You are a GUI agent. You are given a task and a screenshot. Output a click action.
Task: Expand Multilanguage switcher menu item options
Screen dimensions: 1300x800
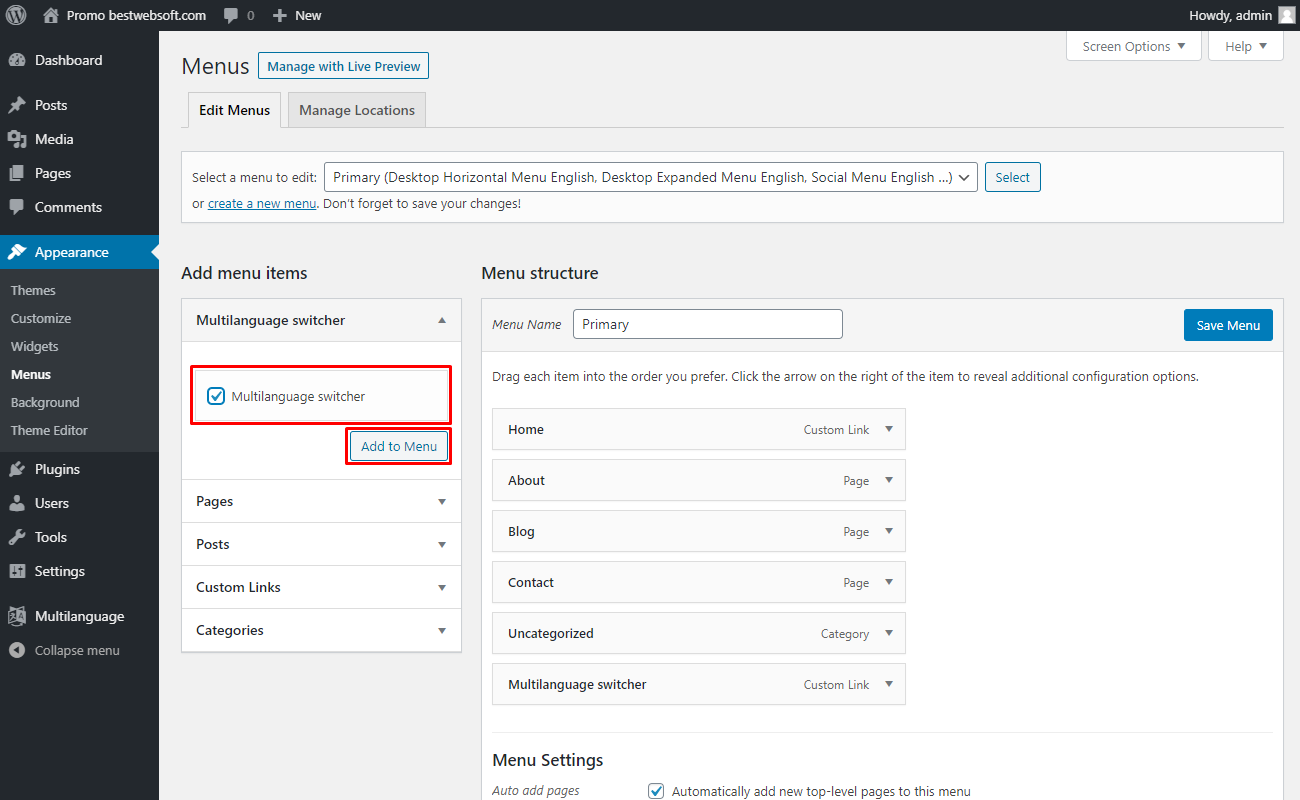(x=888, y=684)
